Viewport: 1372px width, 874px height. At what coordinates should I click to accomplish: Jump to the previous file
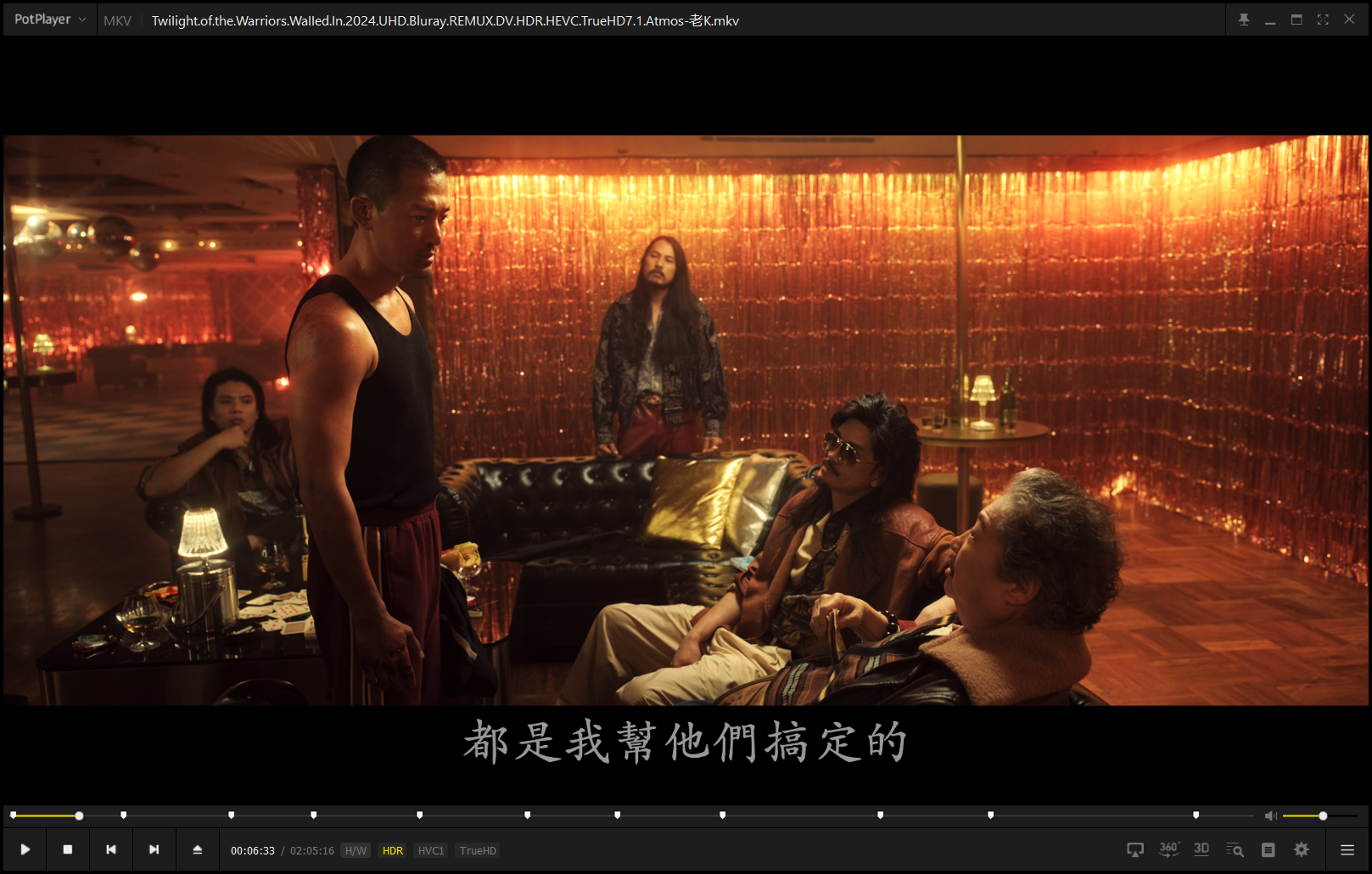111,849
